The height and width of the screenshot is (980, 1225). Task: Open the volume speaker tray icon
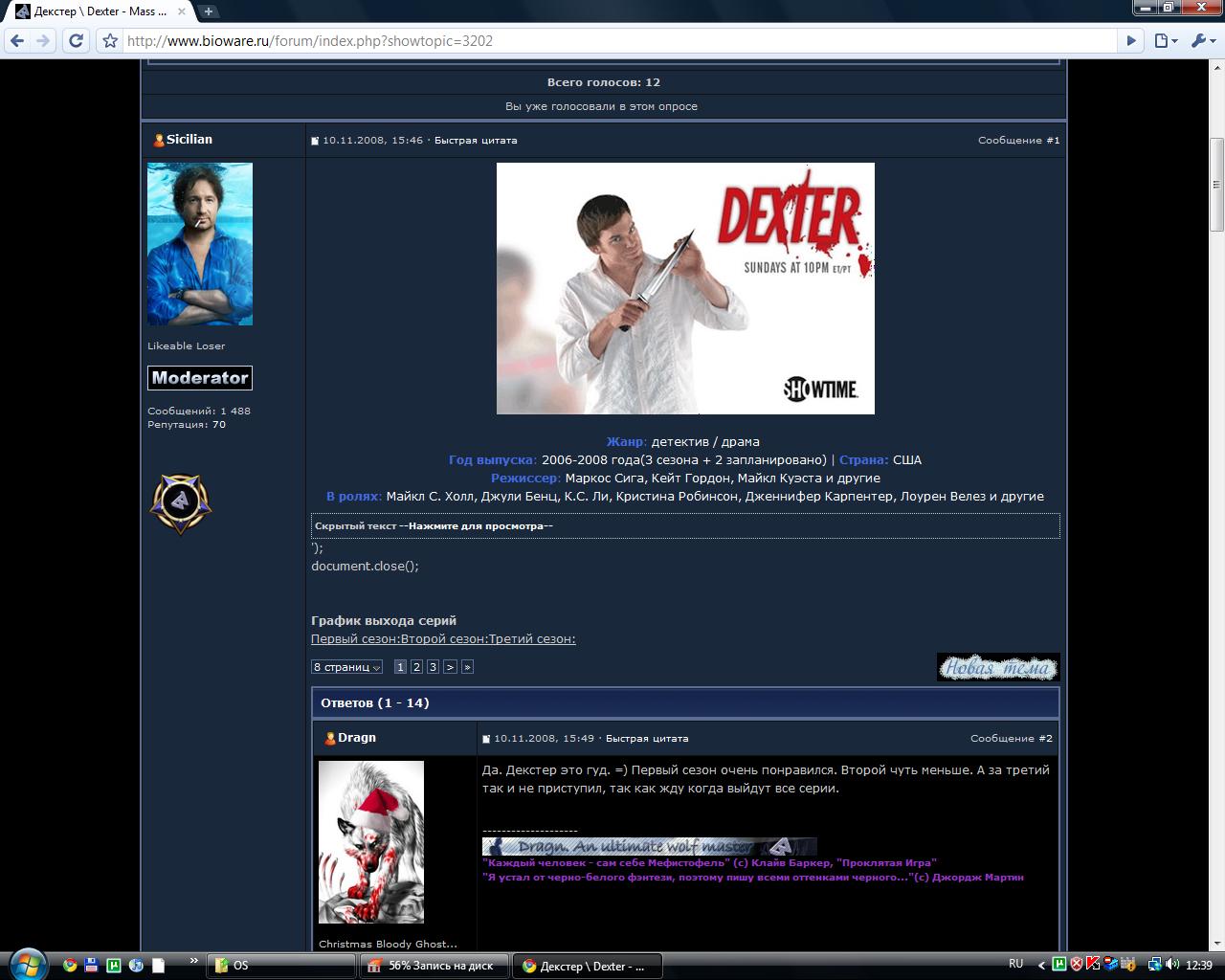pos(1172,965)
